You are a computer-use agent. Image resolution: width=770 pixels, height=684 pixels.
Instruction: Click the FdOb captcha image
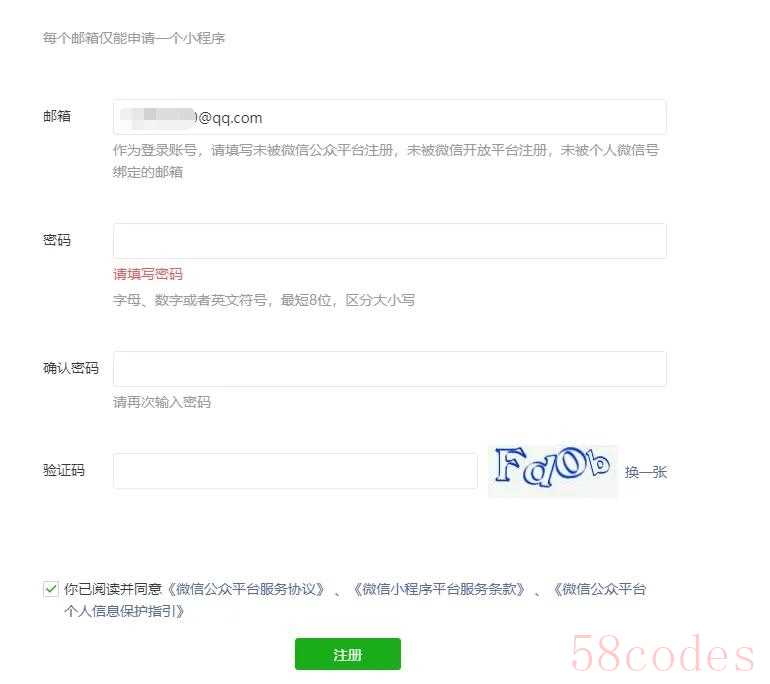pyautogui.click(x=552, y=470)
